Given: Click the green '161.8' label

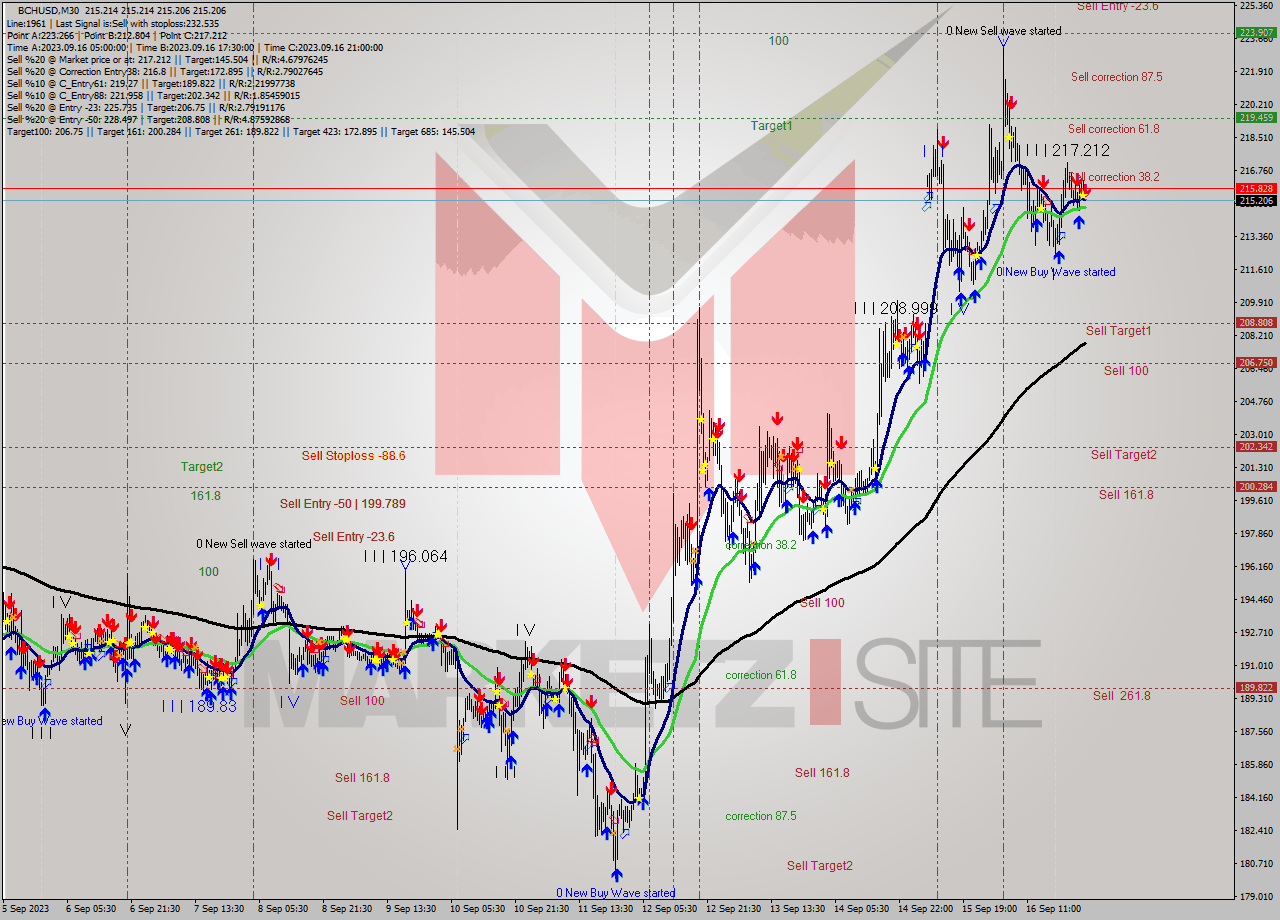Looking at the screenshot, I should [x=205, y=496].
